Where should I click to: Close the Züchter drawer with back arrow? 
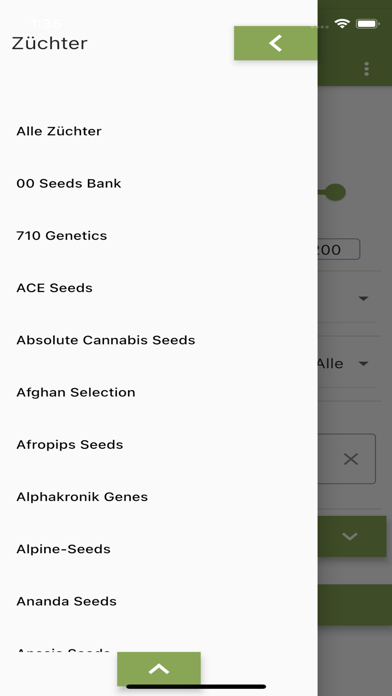[275, 43]
